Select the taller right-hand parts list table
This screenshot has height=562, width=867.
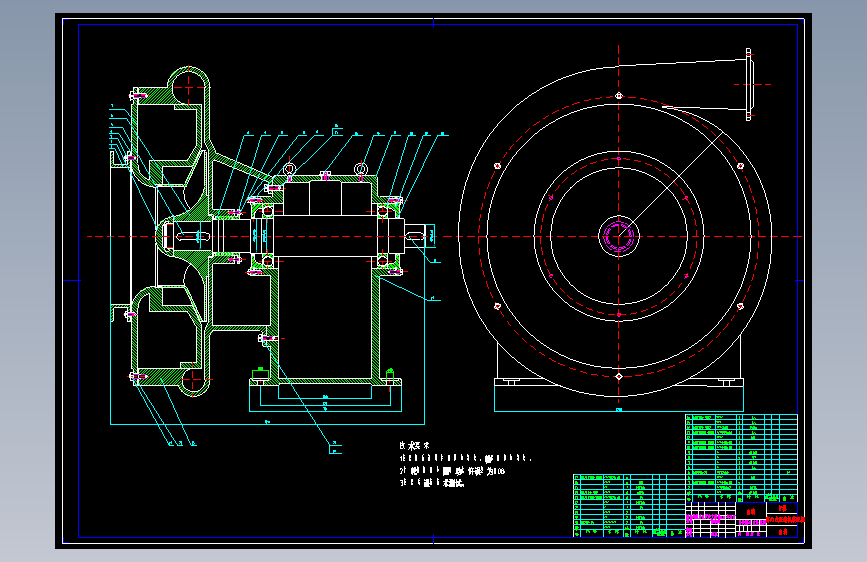click(741, 458)
